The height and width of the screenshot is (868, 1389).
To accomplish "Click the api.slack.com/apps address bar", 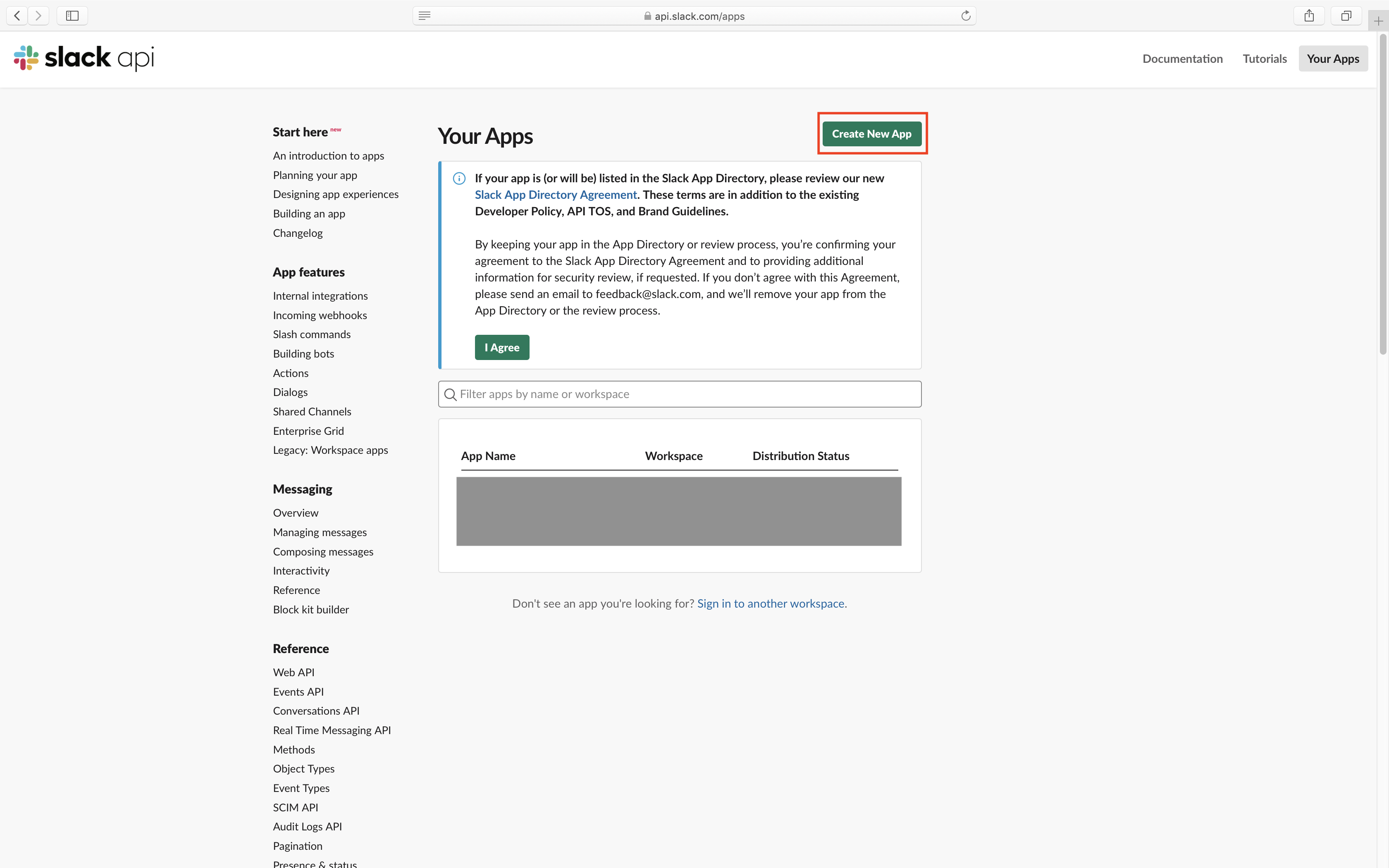I will 694,16.
